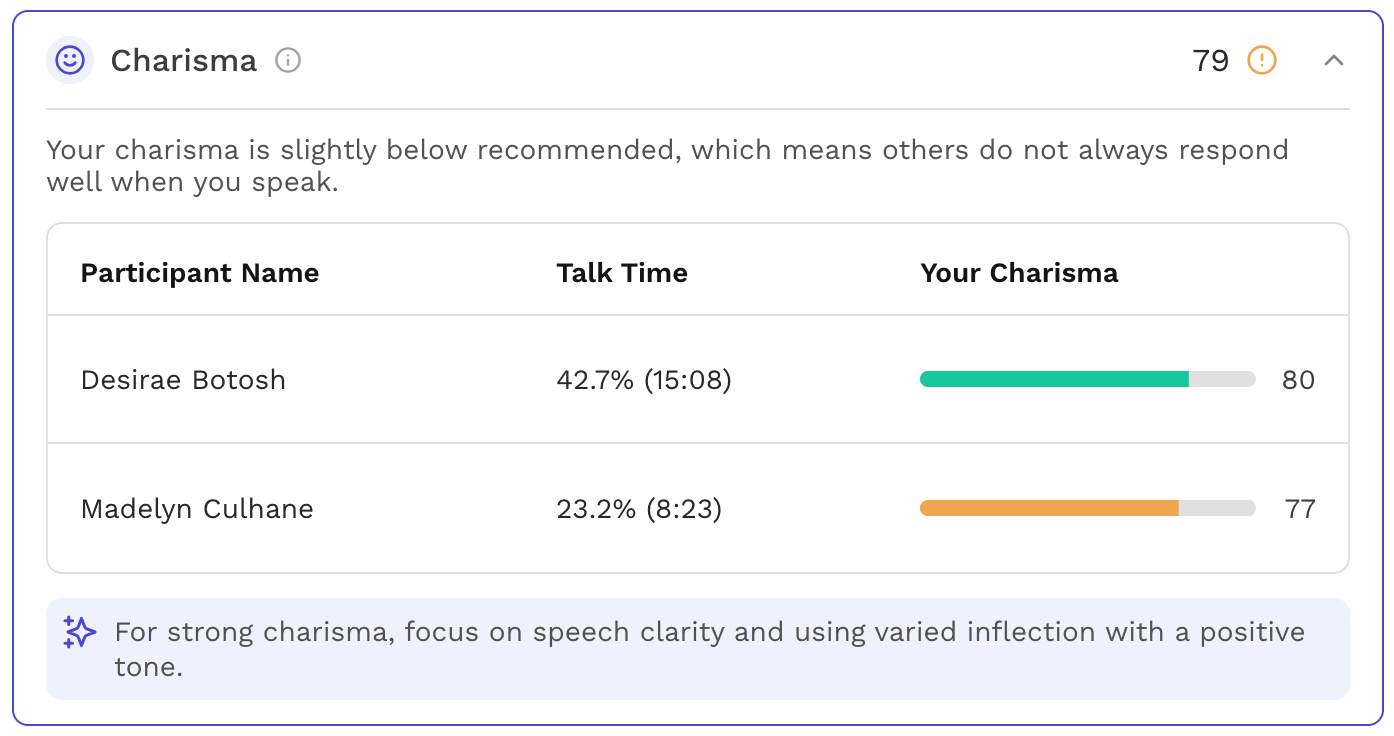Collapse the Charisma section with chevron
The height and width of the screenshot is (736, 1394).
(1333, 61)
